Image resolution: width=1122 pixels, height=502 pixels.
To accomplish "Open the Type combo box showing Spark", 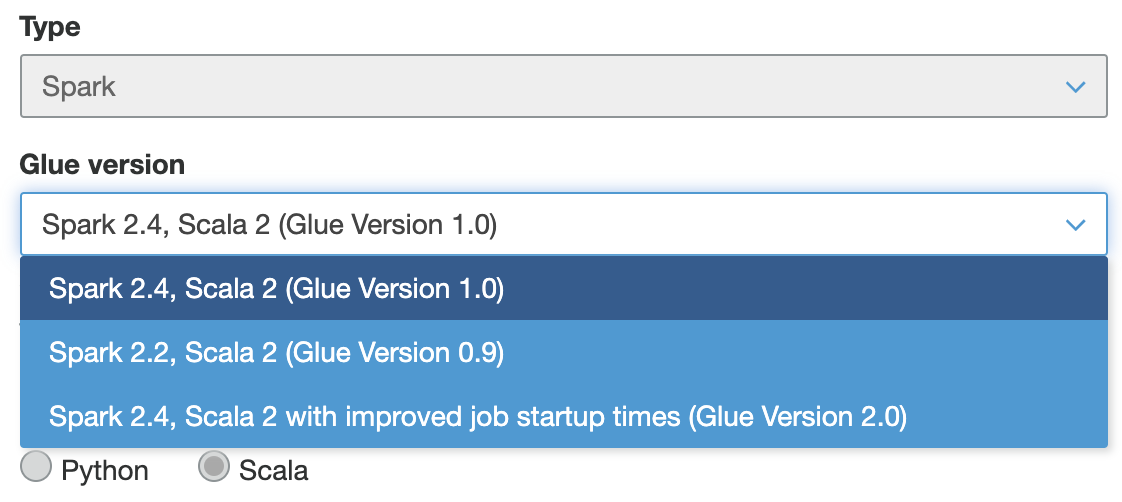I will pos(564,86).
